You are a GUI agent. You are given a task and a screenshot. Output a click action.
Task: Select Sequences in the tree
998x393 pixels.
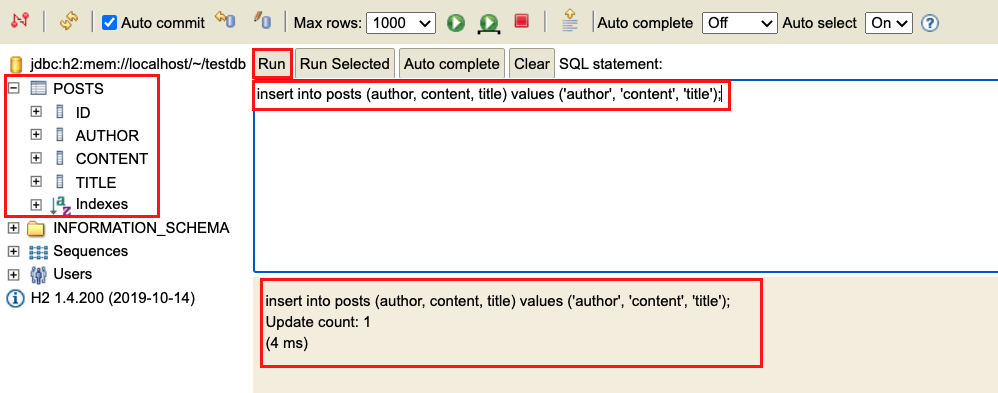click(x=90, y=251)
